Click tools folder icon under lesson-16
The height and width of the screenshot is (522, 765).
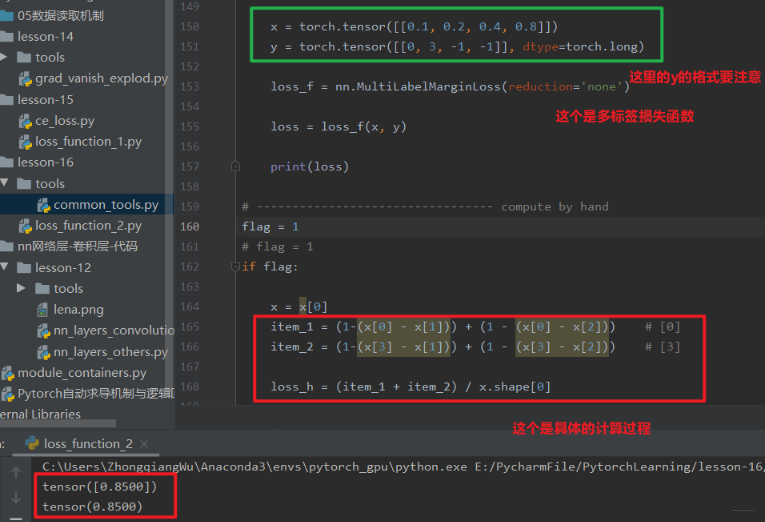[x=24, y=184]
